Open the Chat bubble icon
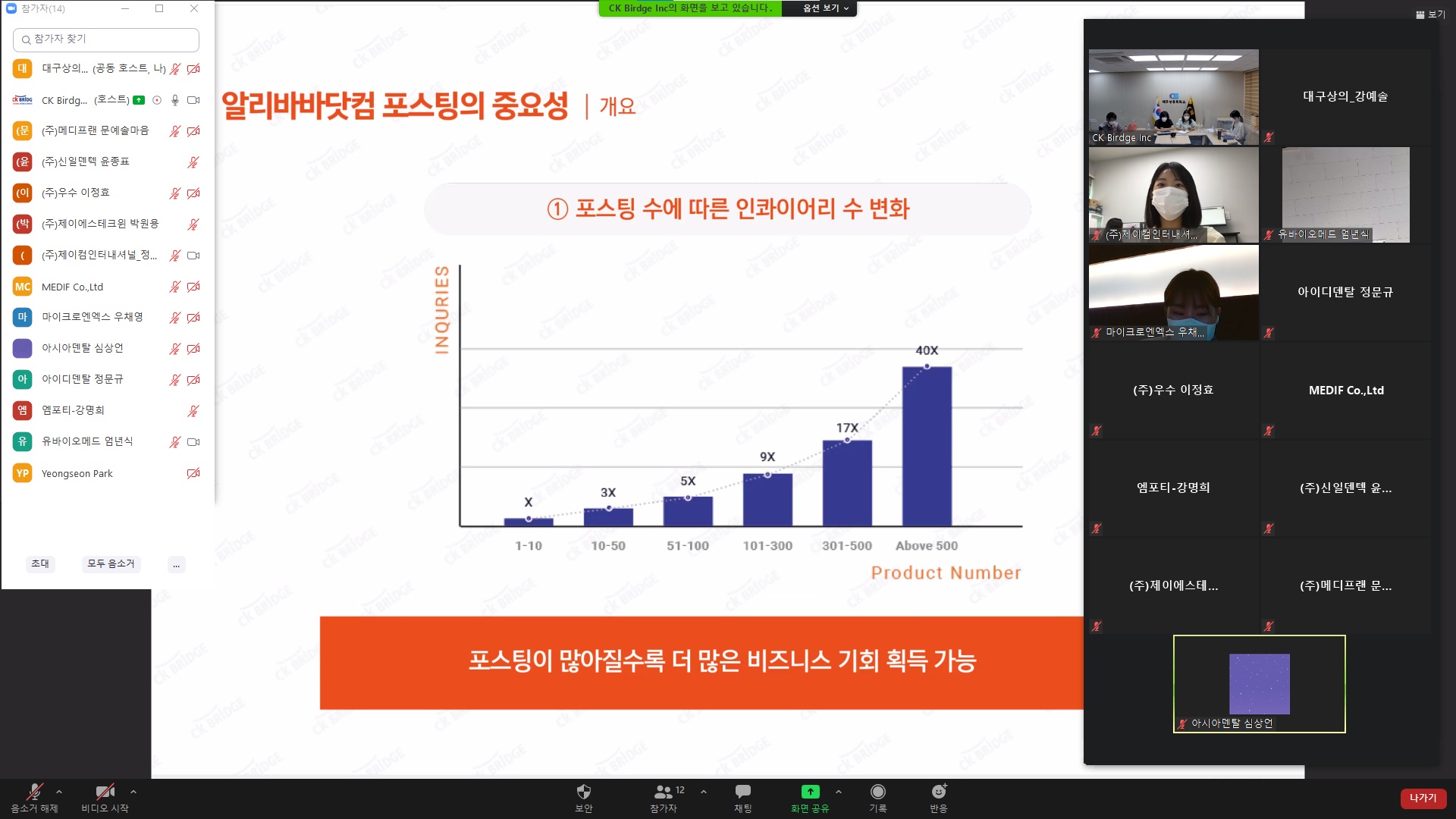1456x819 pixels. (x=743, y=792)
